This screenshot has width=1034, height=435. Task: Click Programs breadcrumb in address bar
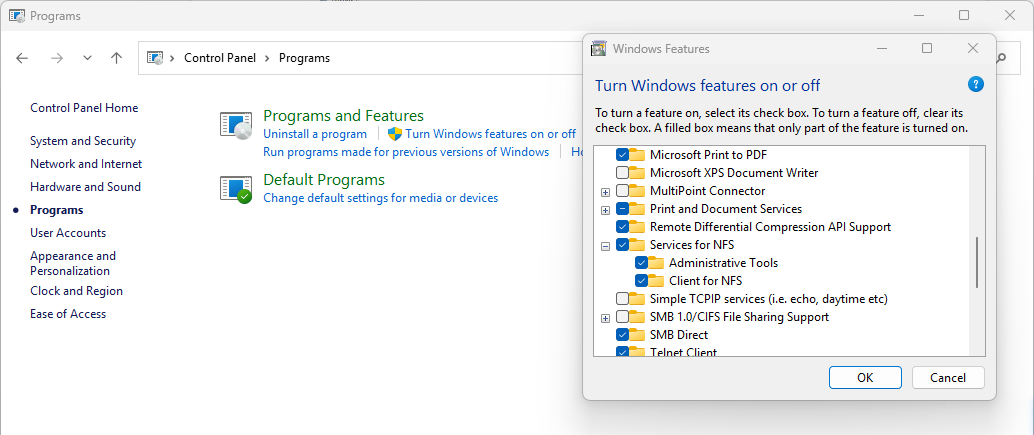pyautogui.click(x=304, y=58)
